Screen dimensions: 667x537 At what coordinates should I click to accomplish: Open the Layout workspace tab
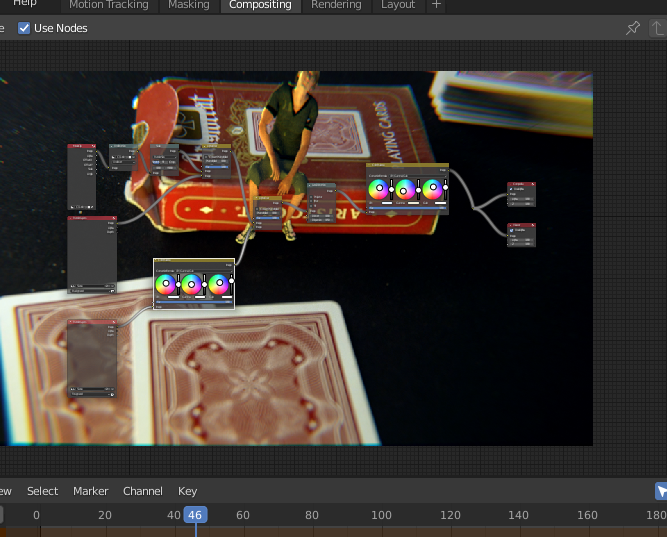(x=398, y=5)
